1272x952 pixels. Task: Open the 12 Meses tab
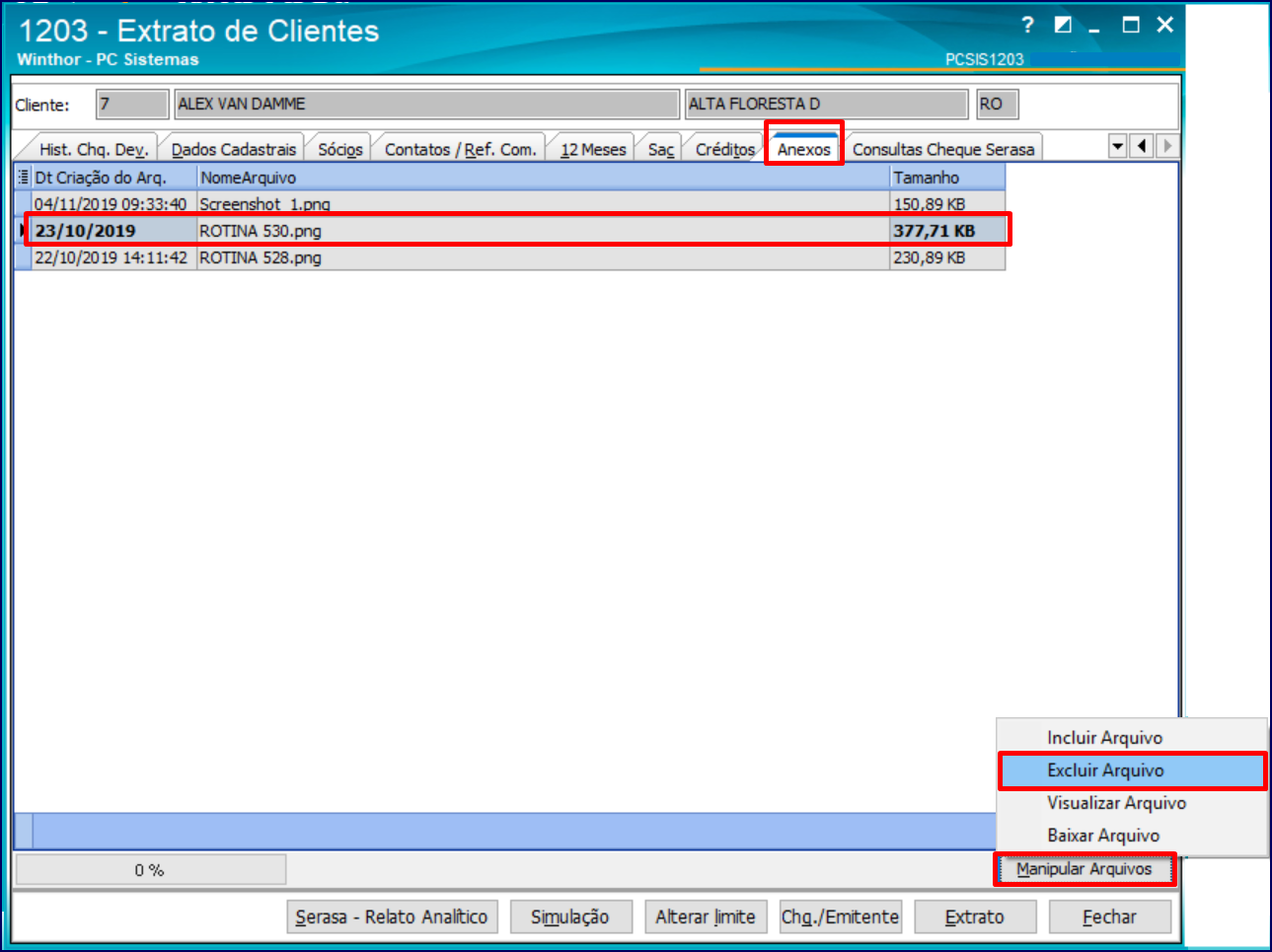[593, 149]
